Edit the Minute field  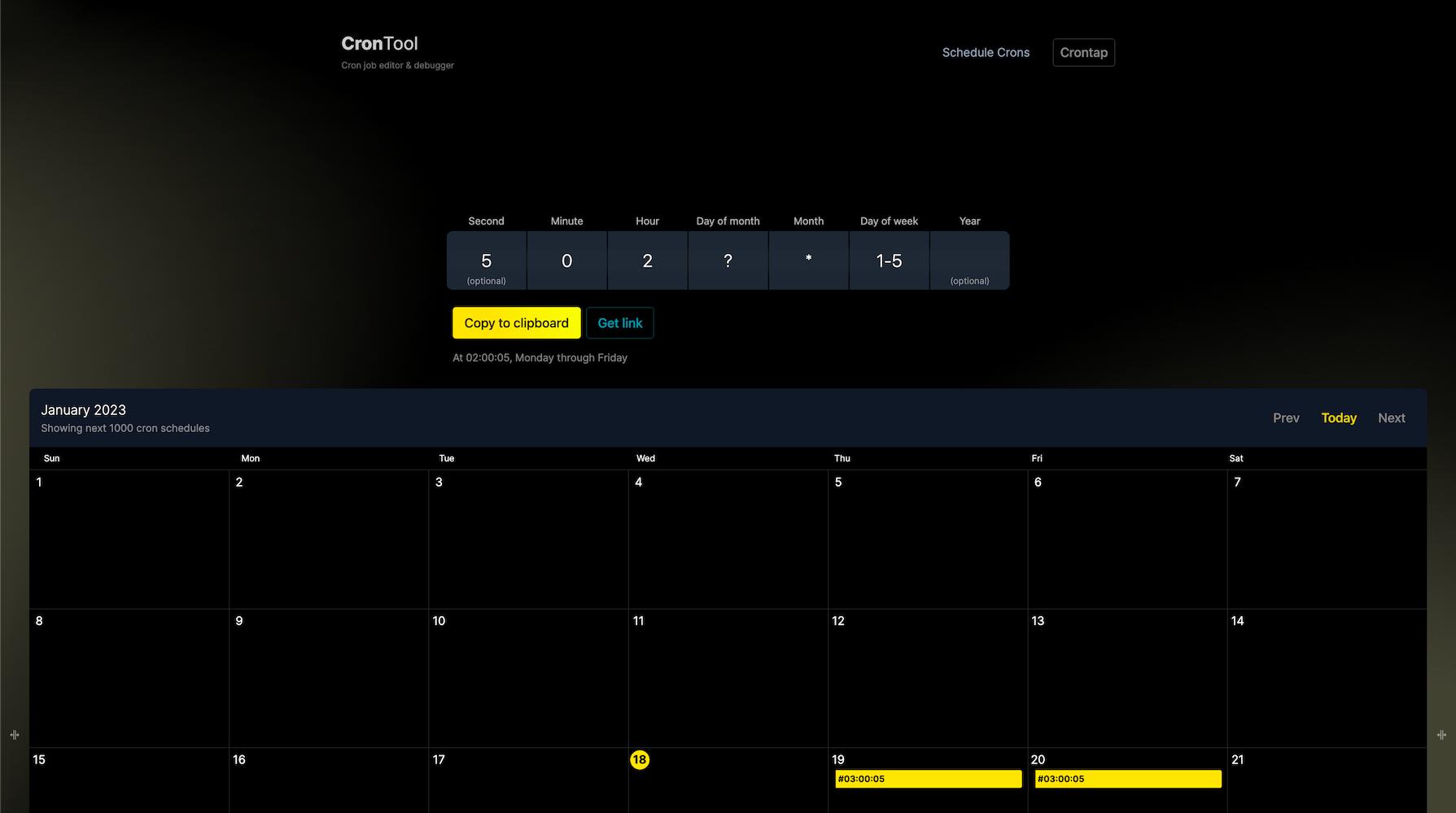pos(566,260)
